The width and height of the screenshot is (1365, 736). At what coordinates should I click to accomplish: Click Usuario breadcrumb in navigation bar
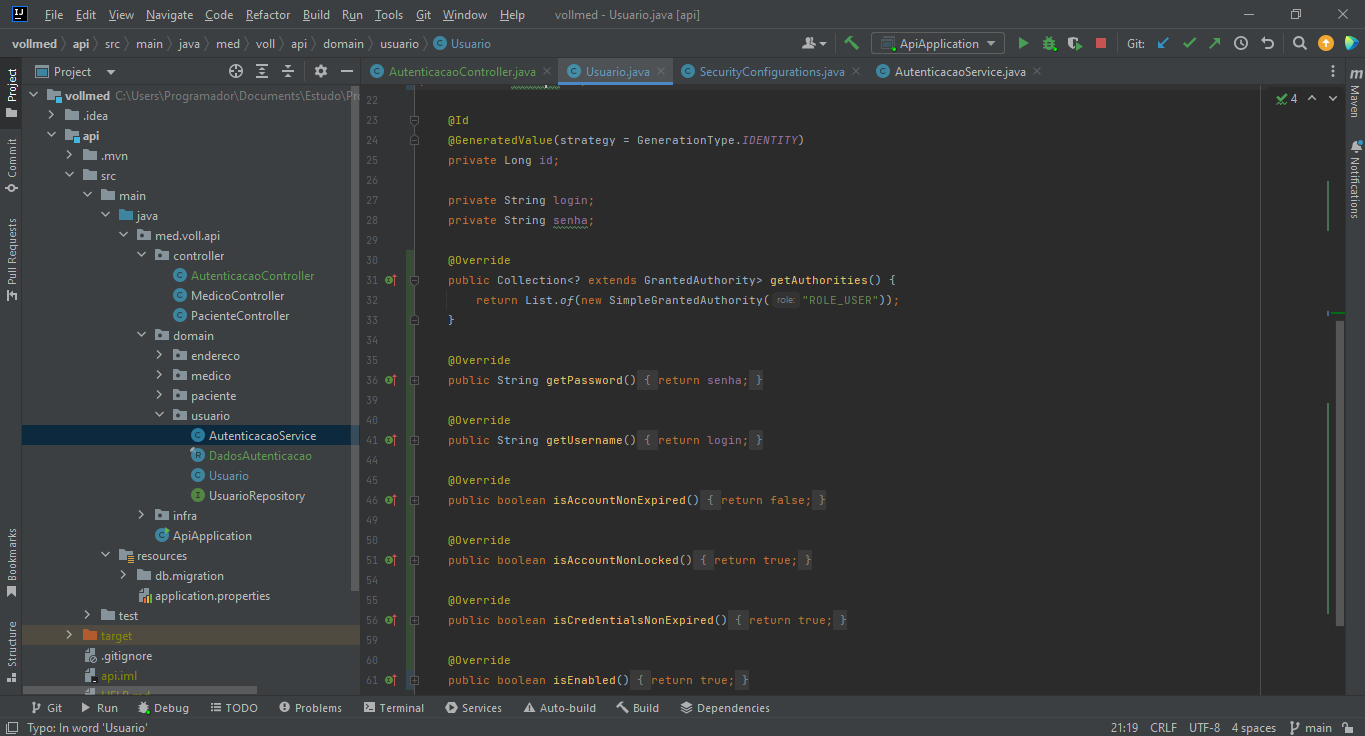coord(462,43)
